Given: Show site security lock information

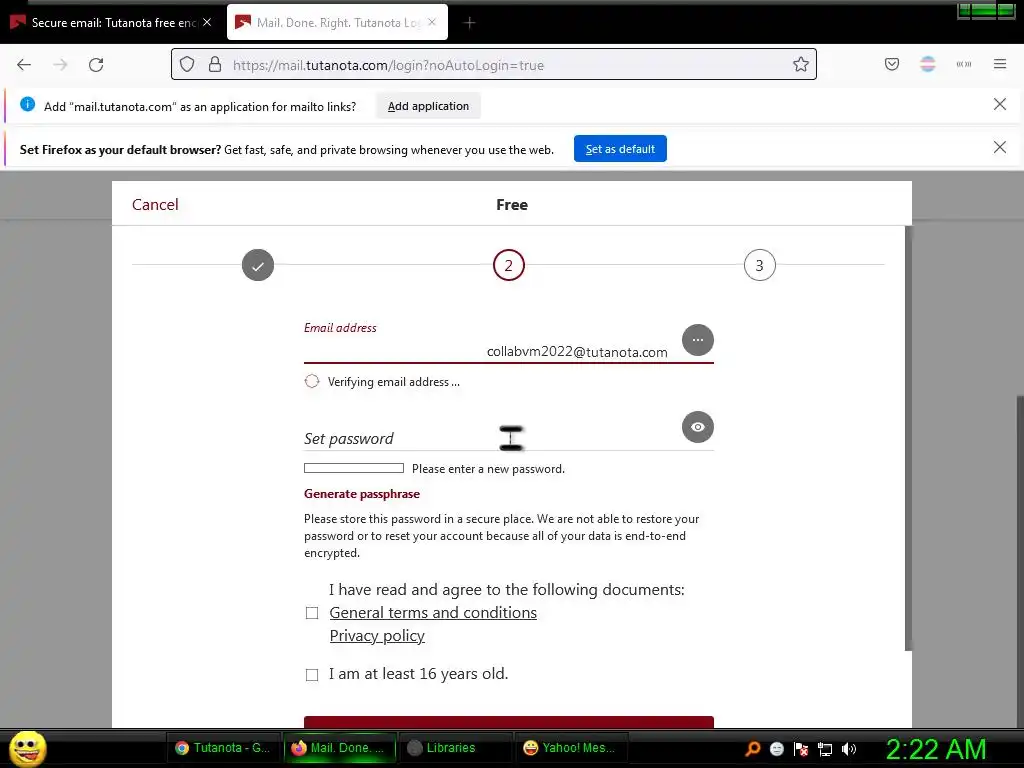Looking at the screenshot, I should click(215, 65).
